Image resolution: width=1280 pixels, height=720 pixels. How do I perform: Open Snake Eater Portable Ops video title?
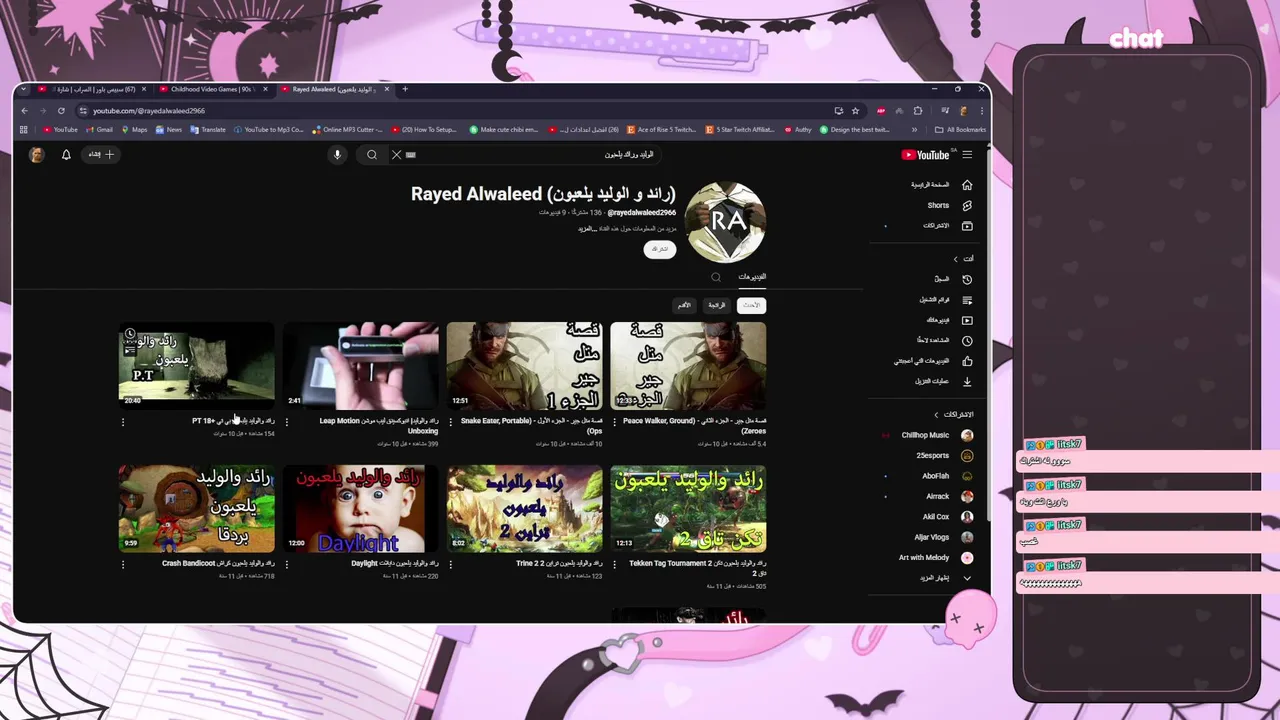(x=531, y=426)
